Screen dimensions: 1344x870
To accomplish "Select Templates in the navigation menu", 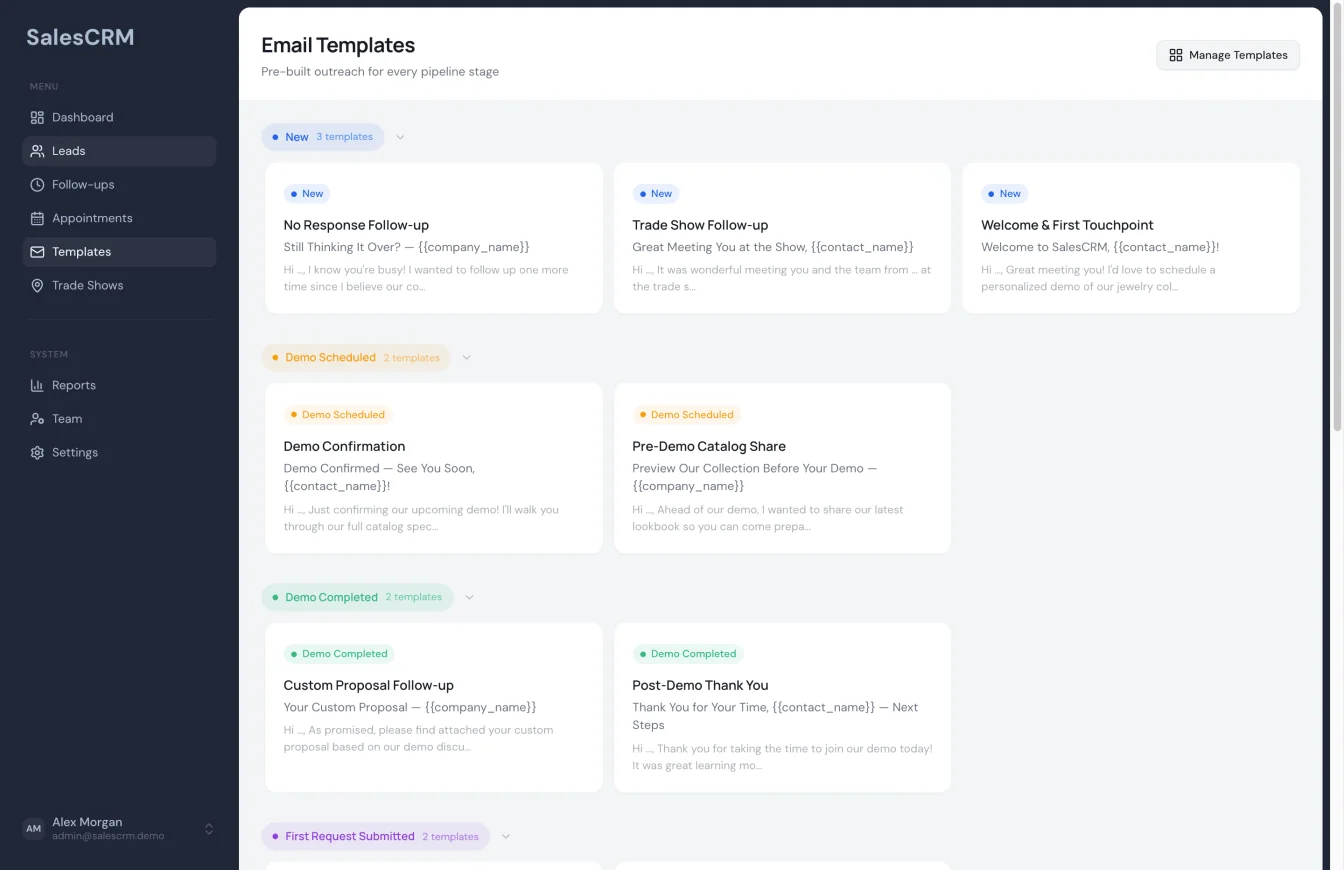I will point(81,251).
